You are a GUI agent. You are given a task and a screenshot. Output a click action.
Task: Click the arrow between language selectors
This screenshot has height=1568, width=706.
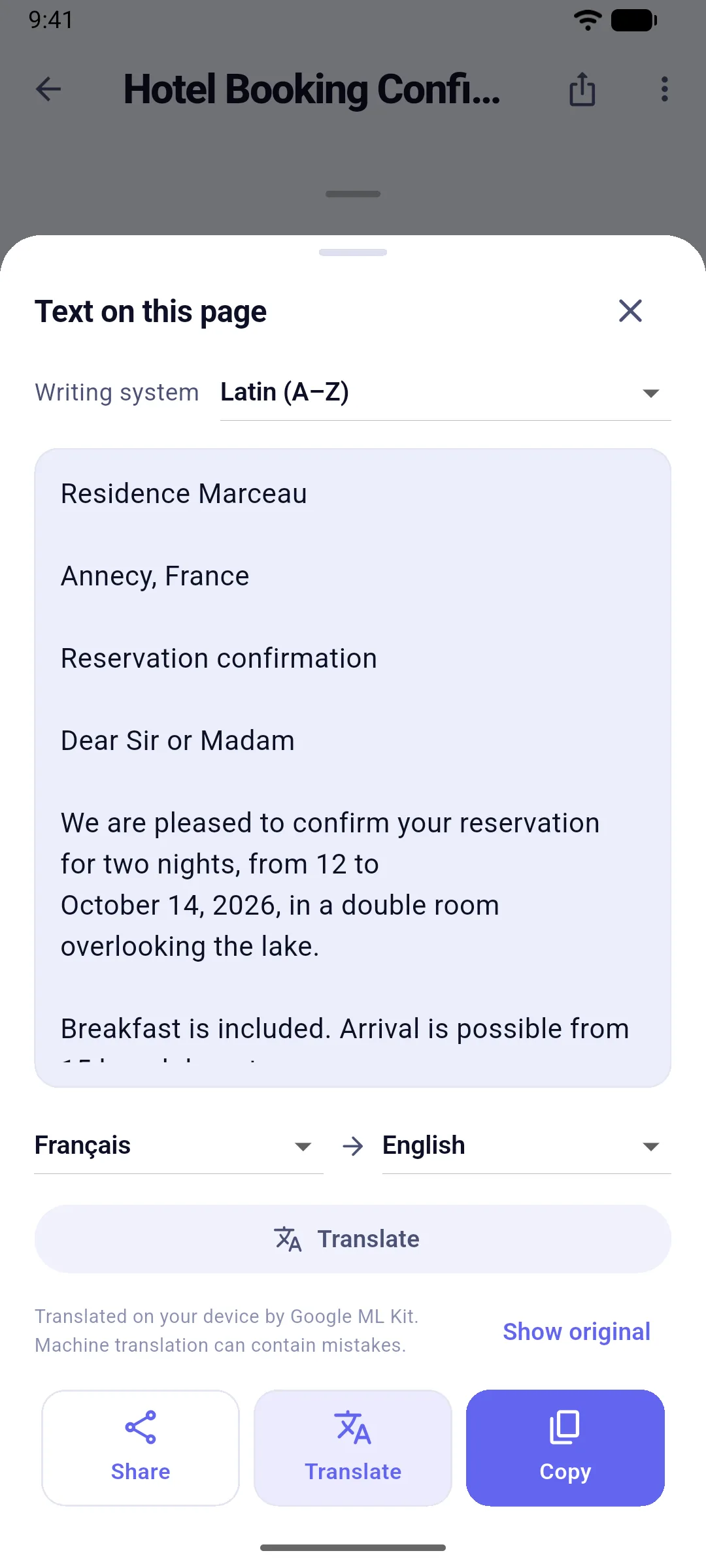(x=353, y=1146)
